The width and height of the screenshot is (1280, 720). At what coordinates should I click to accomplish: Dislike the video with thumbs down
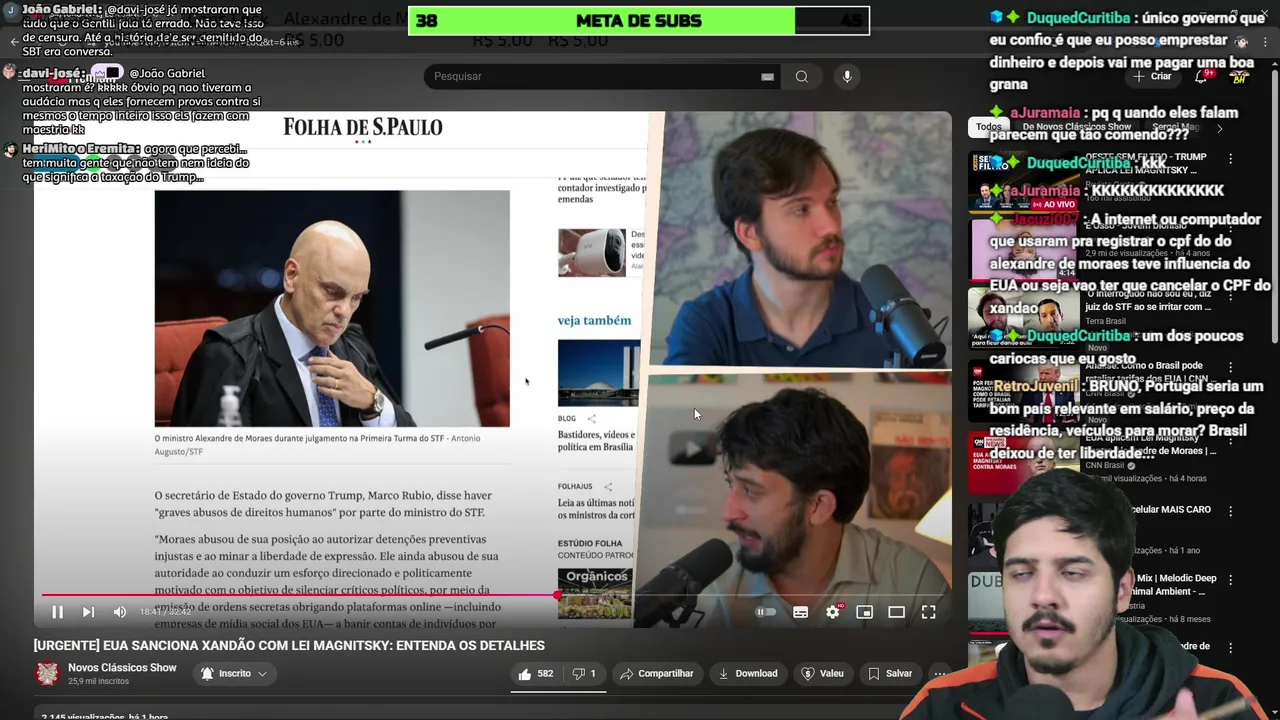(584, 674)
